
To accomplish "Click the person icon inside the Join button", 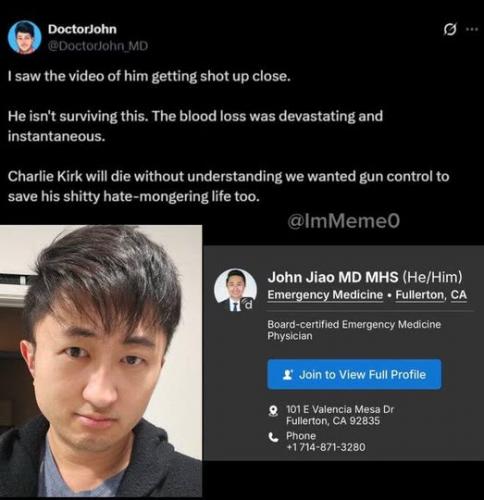I will (x=287, y=375).
